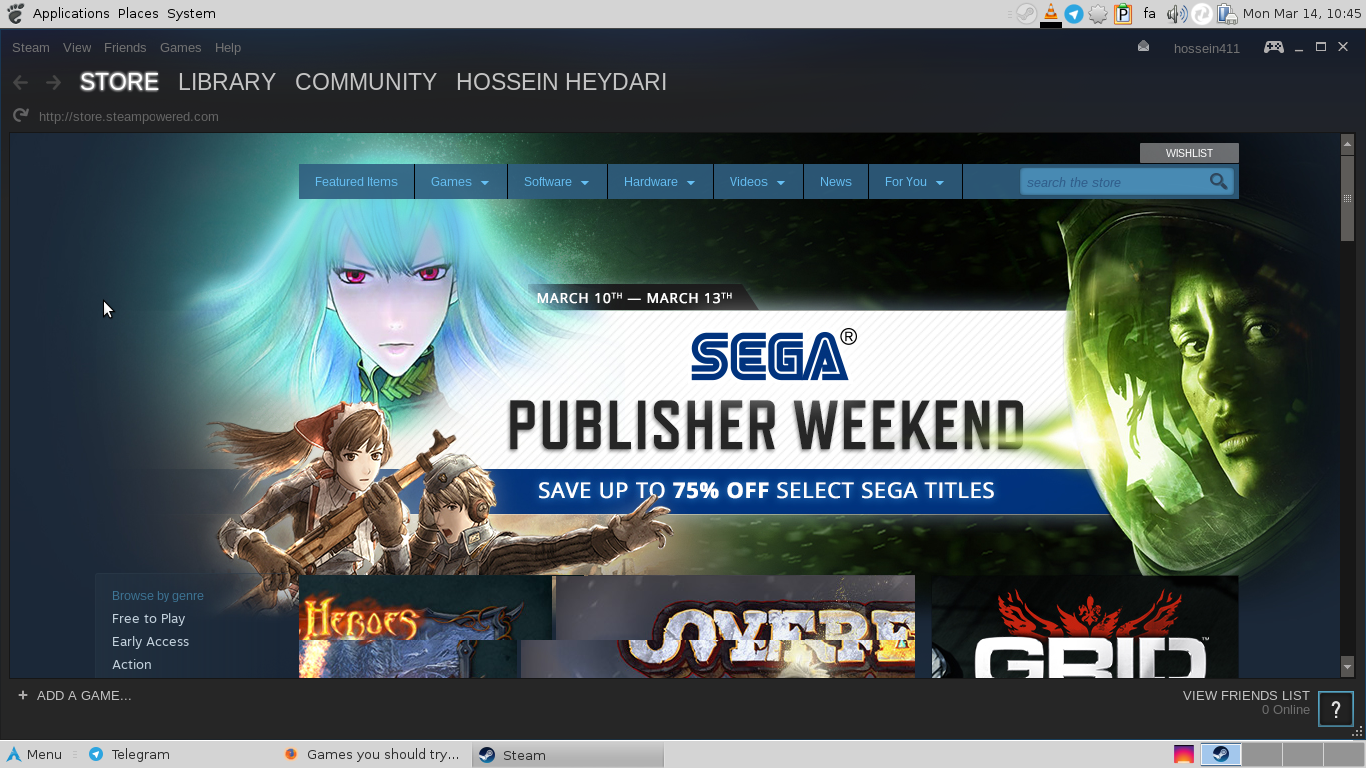The width and height of the screenshot is (1366, 768).
Task: Click the GNOME foot logo icon
Action: pos(15,13)
